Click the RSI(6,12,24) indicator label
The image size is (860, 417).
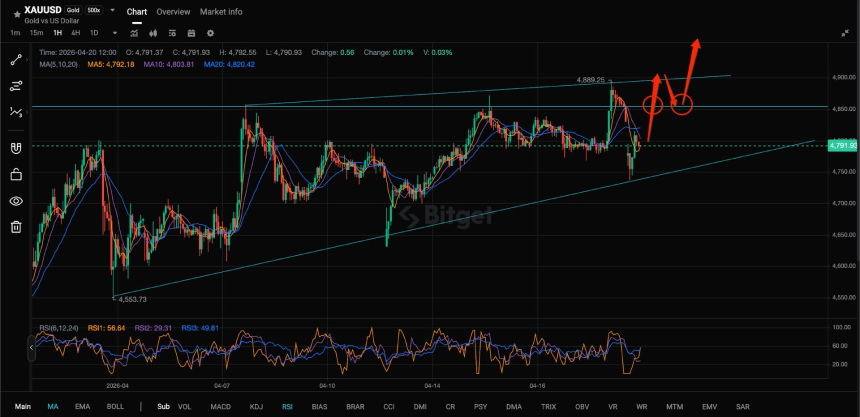[59, 328]
